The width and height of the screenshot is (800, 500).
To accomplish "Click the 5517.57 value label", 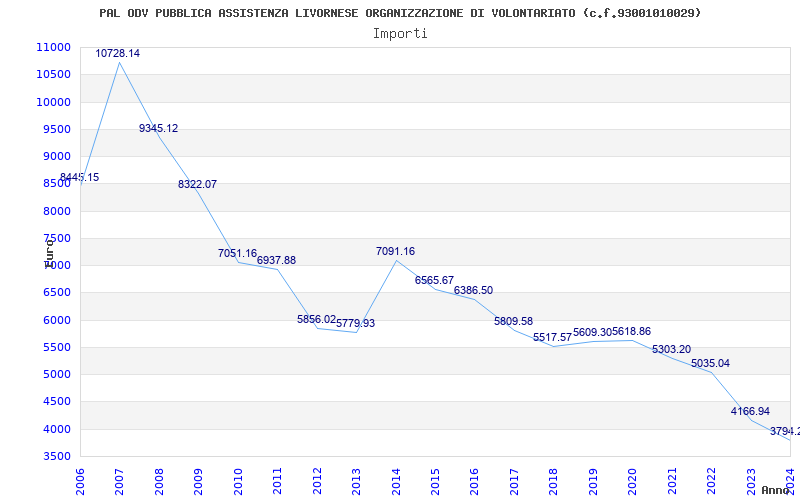I will (x=553, y=337).
